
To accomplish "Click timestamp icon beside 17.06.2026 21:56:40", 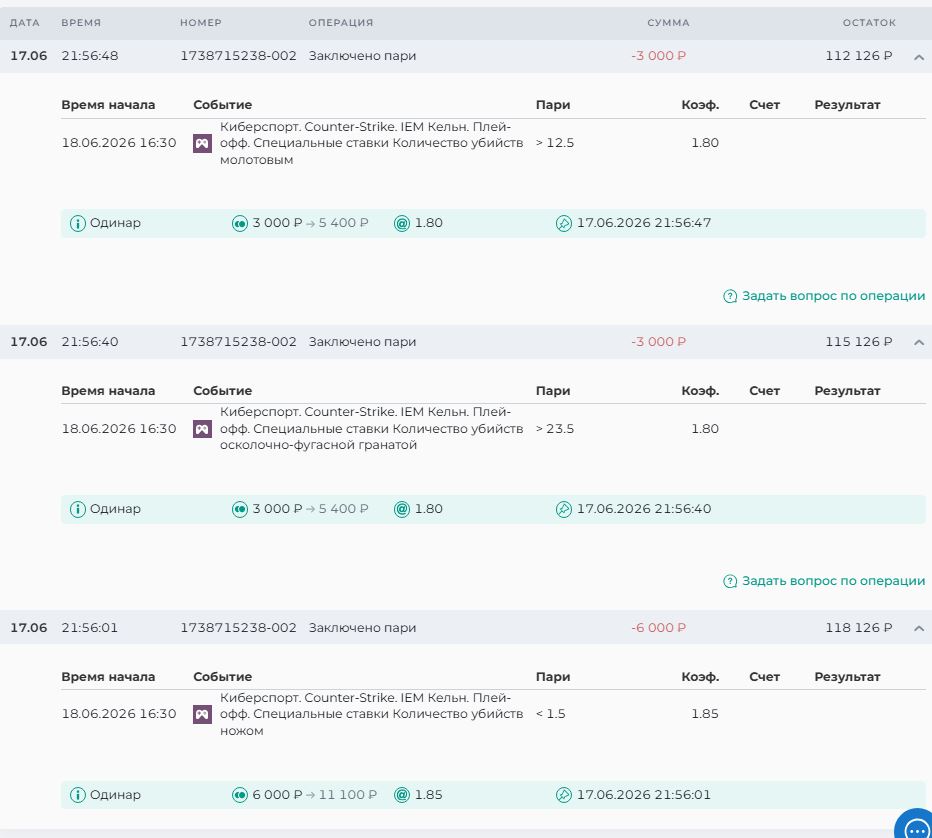I will (563, 509).
